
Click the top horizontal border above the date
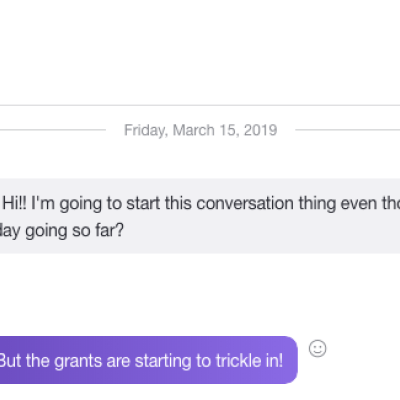tap(200, 105)
